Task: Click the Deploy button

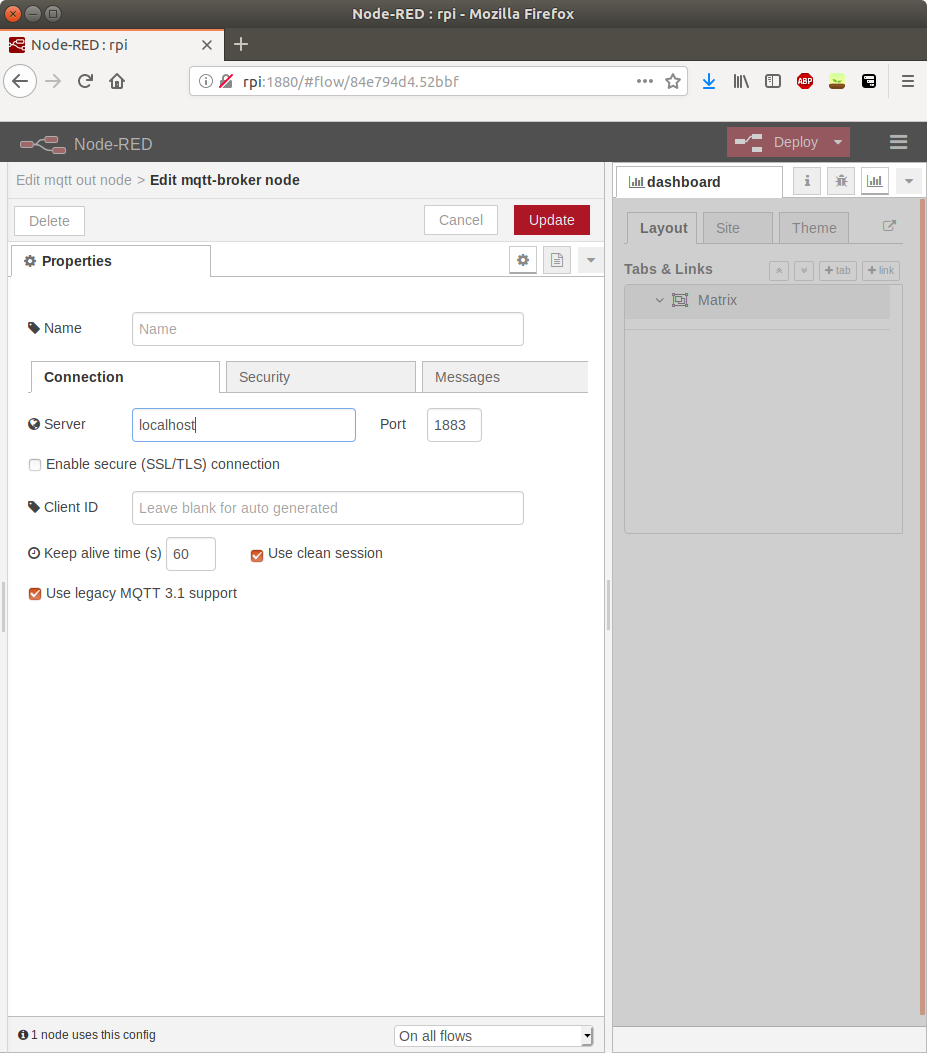Action: click(x=778, y=142)
